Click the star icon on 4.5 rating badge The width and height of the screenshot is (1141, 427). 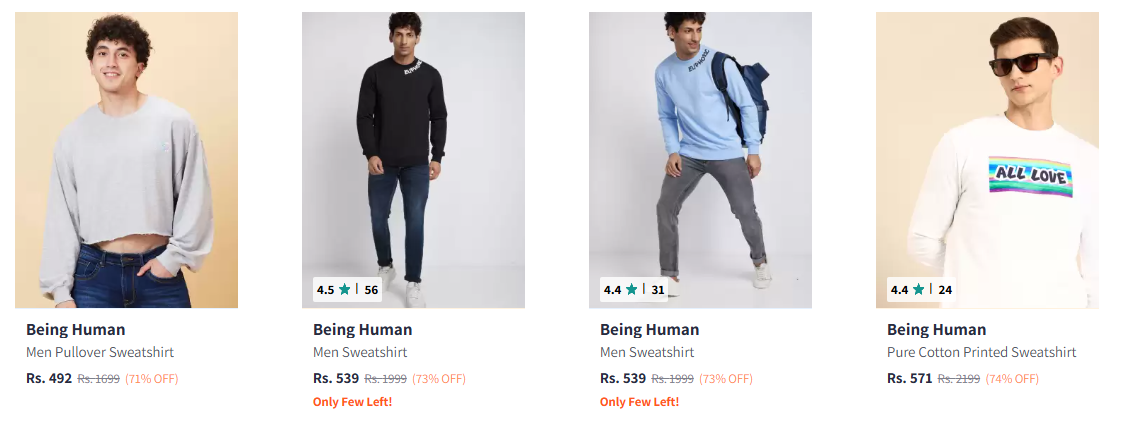tap(345, 290)
